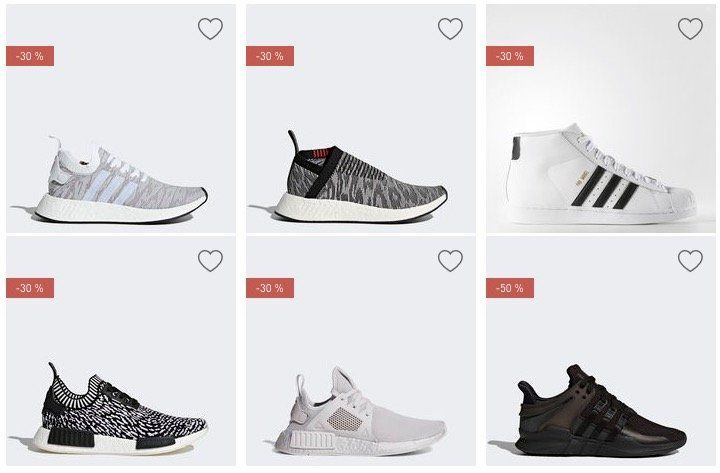Heart the black-white NMD R1 Primeknit shoe

pyautogui.click(x=210, y=261)
